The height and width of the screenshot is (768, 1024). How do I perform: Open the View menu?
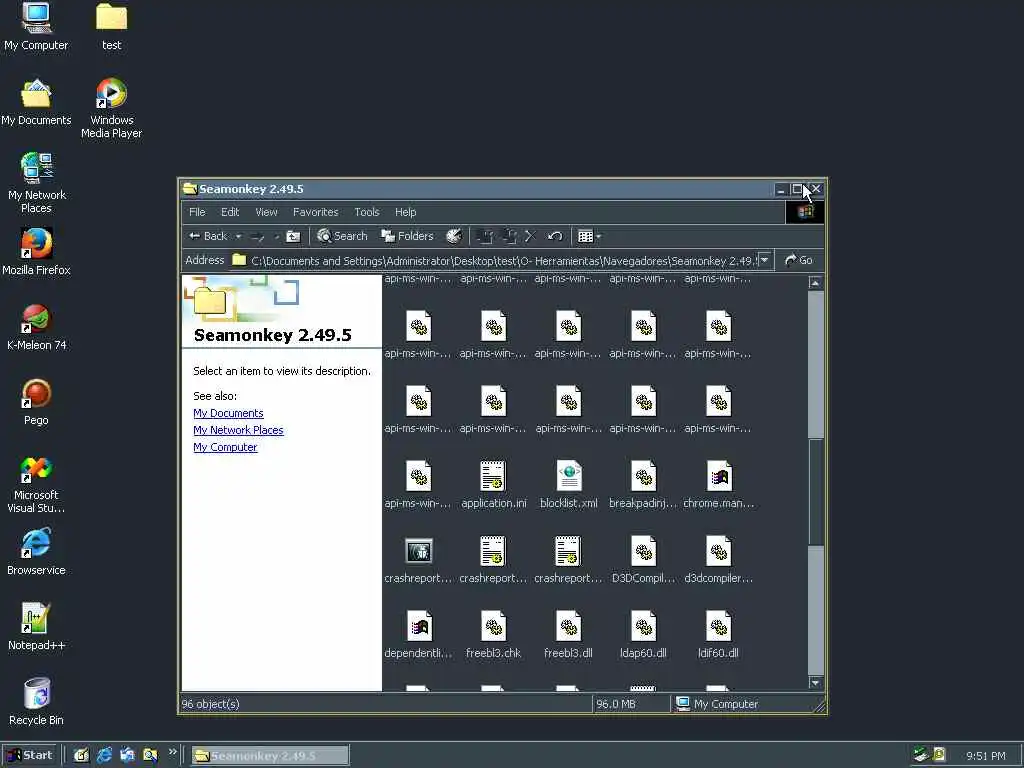[x=266, y=212]
